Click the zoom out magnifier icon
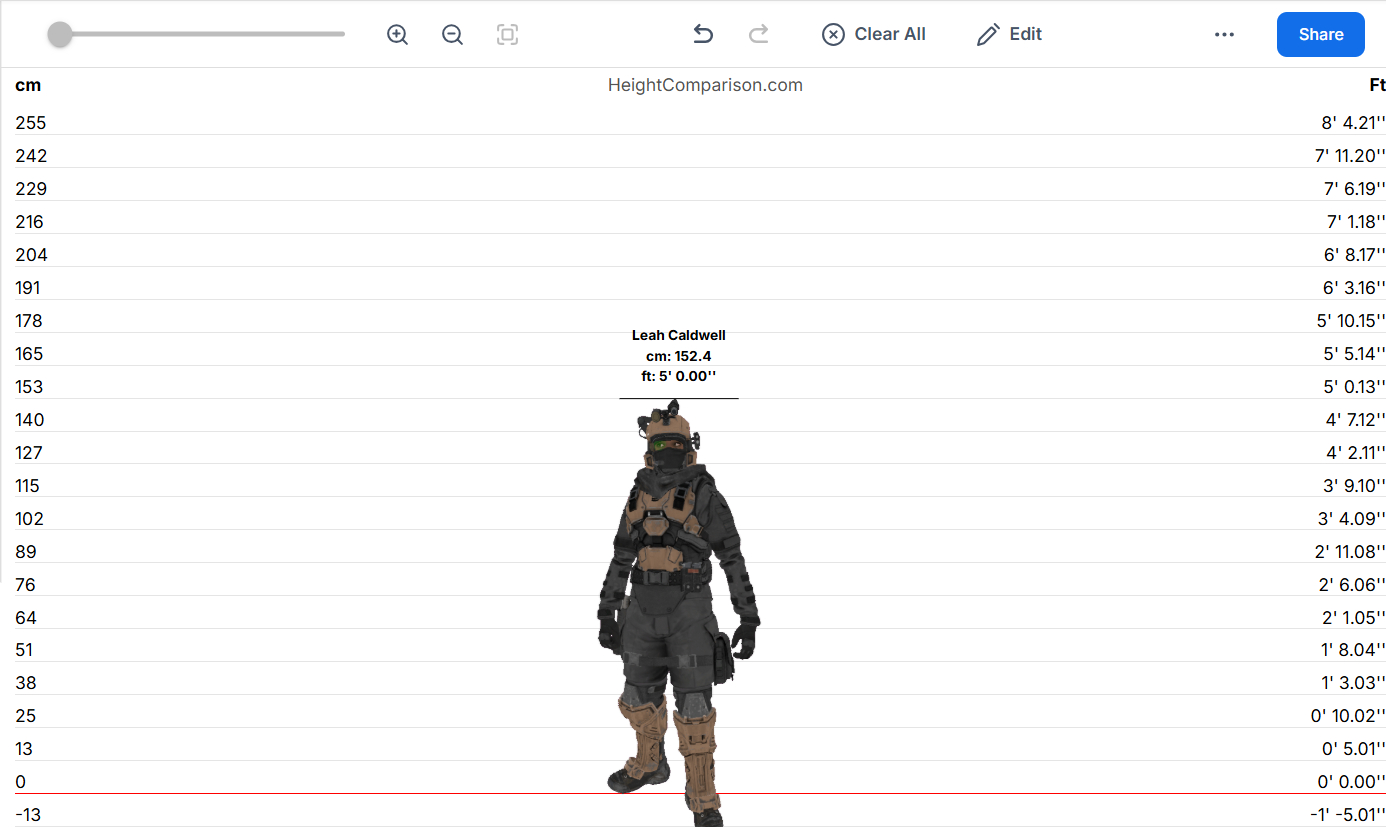1386x827 pixels. pos(452,35)
